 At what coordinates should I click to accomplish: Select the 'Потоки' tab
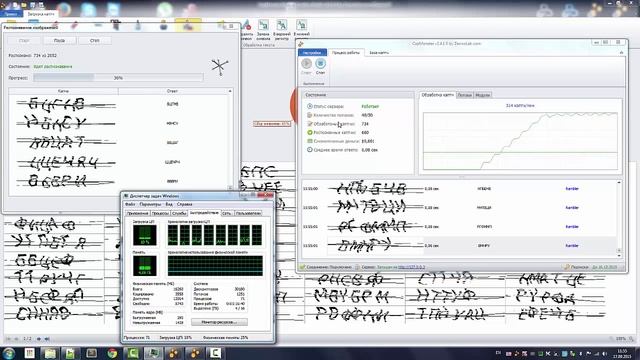464,95
